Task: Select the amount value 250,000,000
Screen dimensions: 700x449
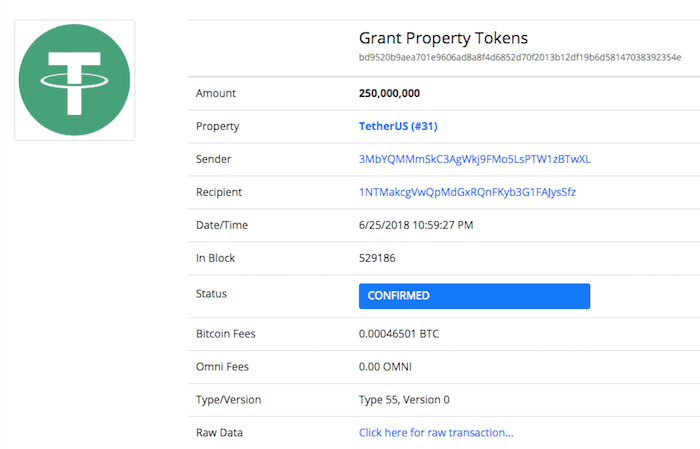Action: (x=389, y=93)
